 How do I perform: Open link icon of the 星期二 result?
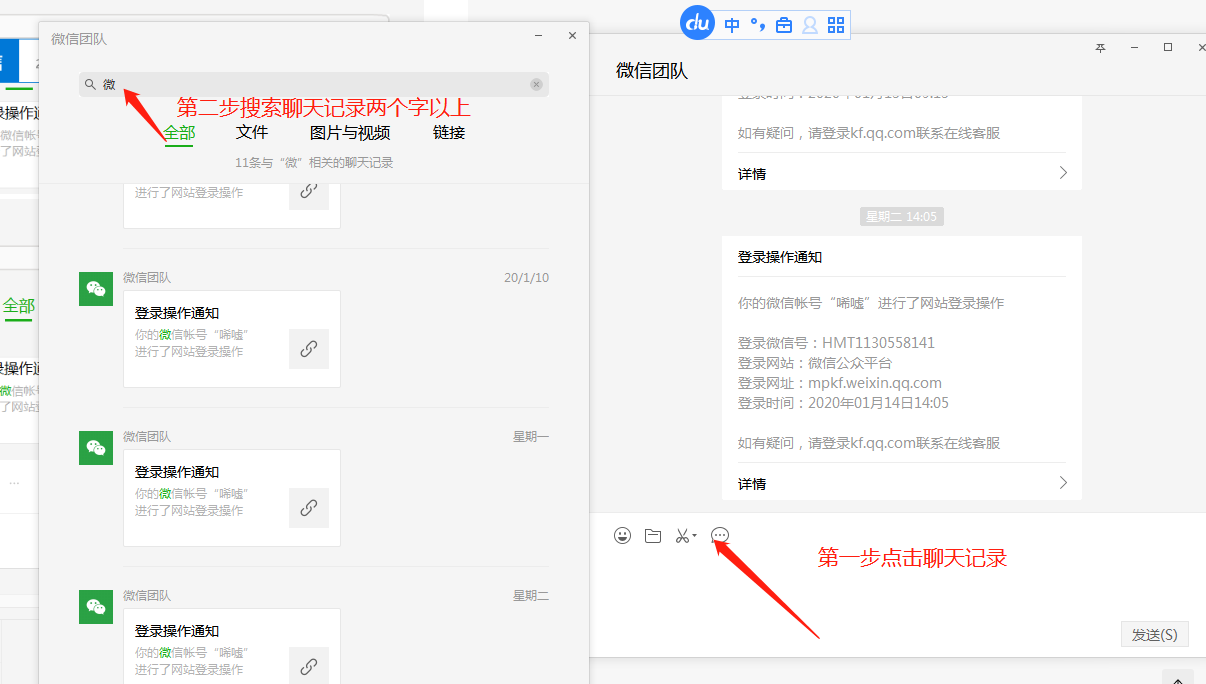point(309,666)
